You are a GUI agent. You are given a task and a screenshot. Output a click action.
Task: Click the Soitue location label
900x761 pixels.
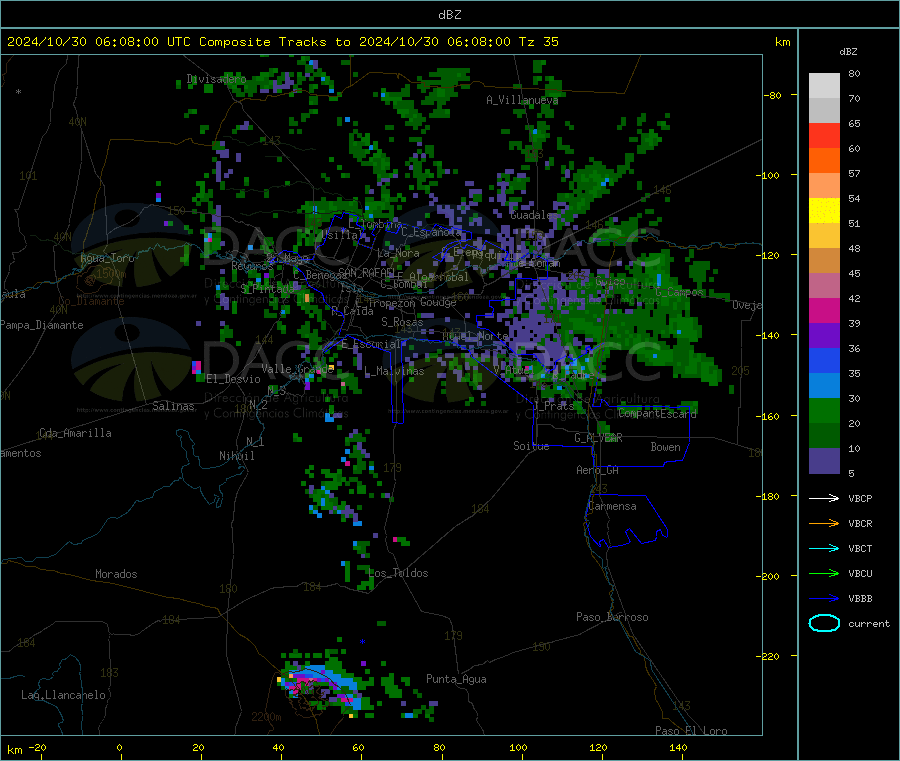tap(531, 446)
